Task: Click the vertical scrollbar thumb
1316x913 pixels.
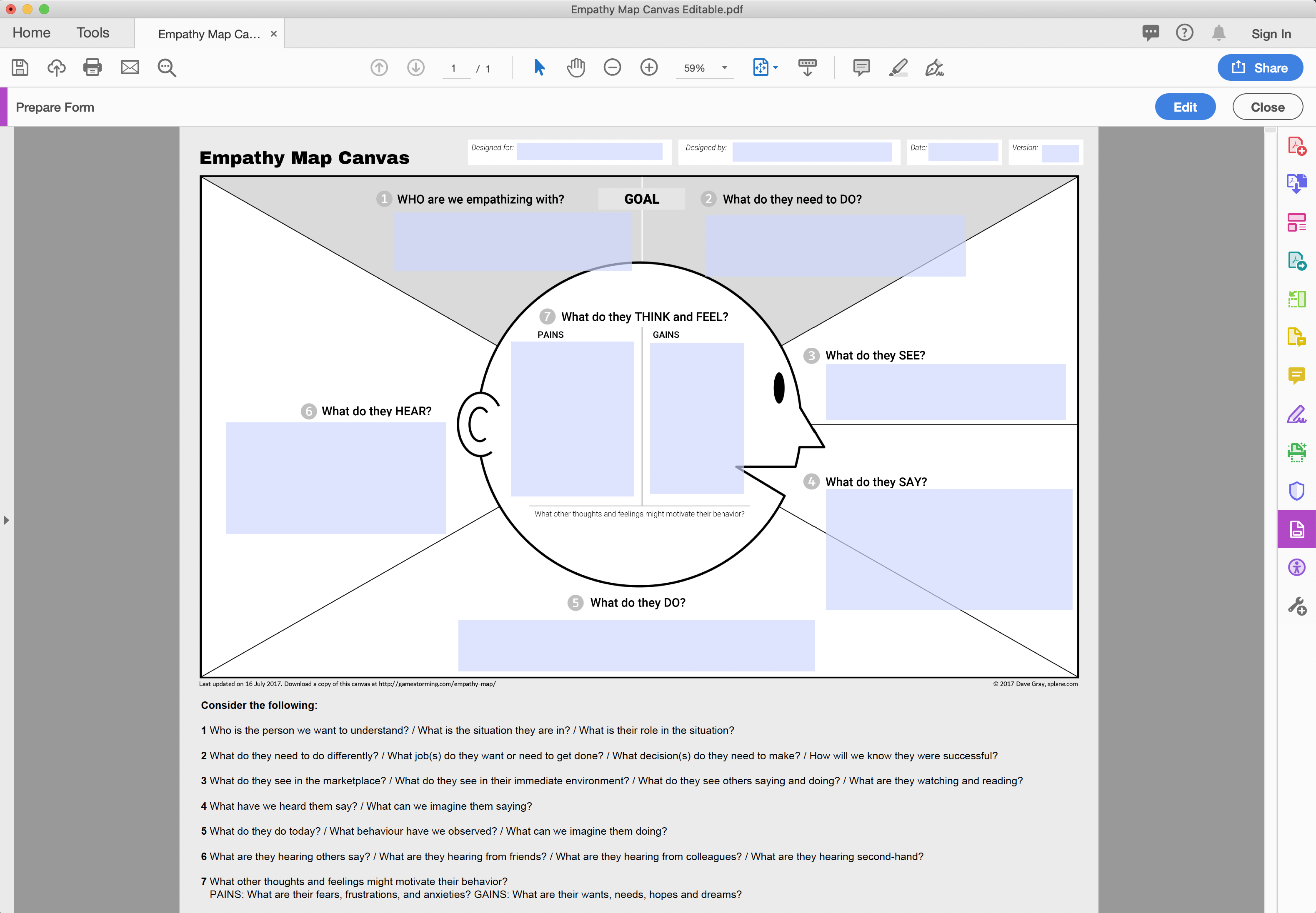Action: point(1270,130)
